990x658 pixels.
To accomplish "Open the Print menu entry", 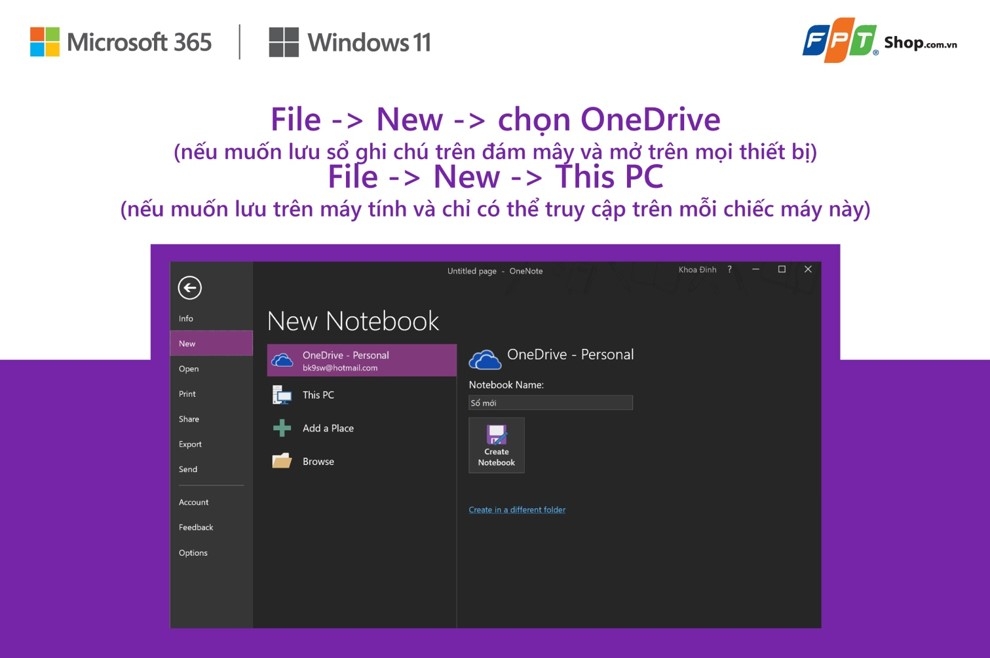I will [186, 393].
